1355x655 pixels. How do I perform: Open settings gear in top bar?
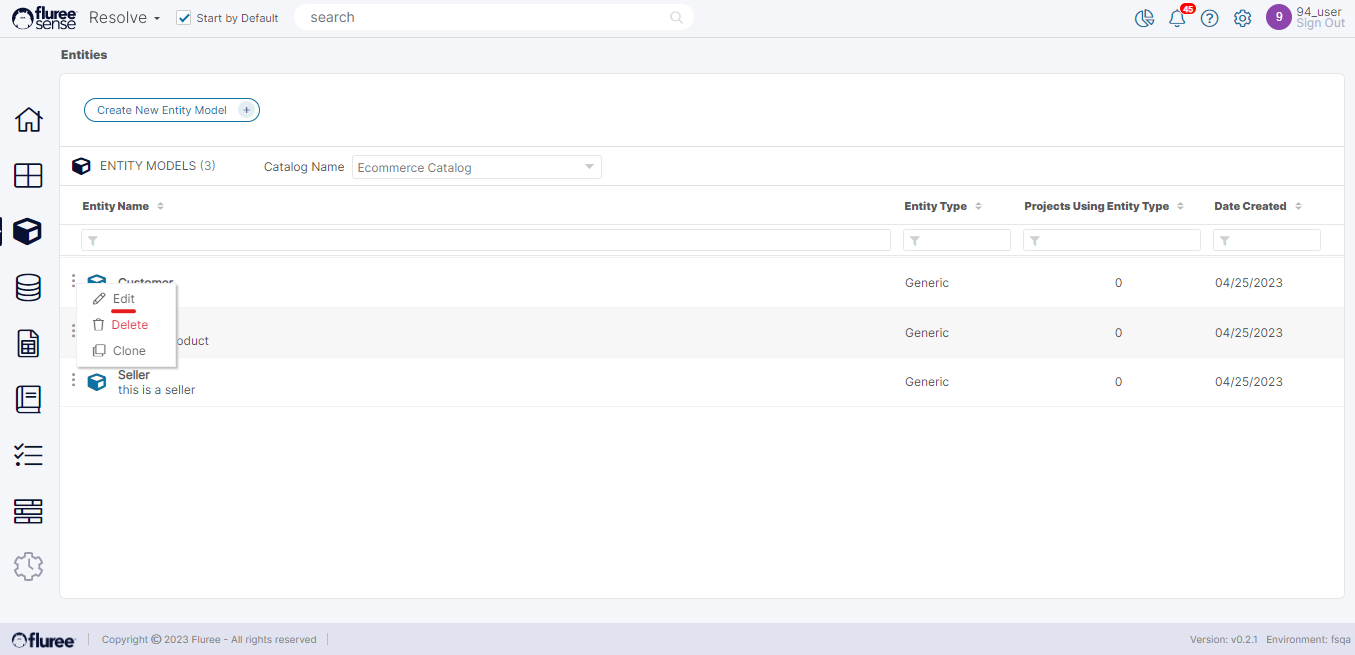click(x=1242, y=18)
